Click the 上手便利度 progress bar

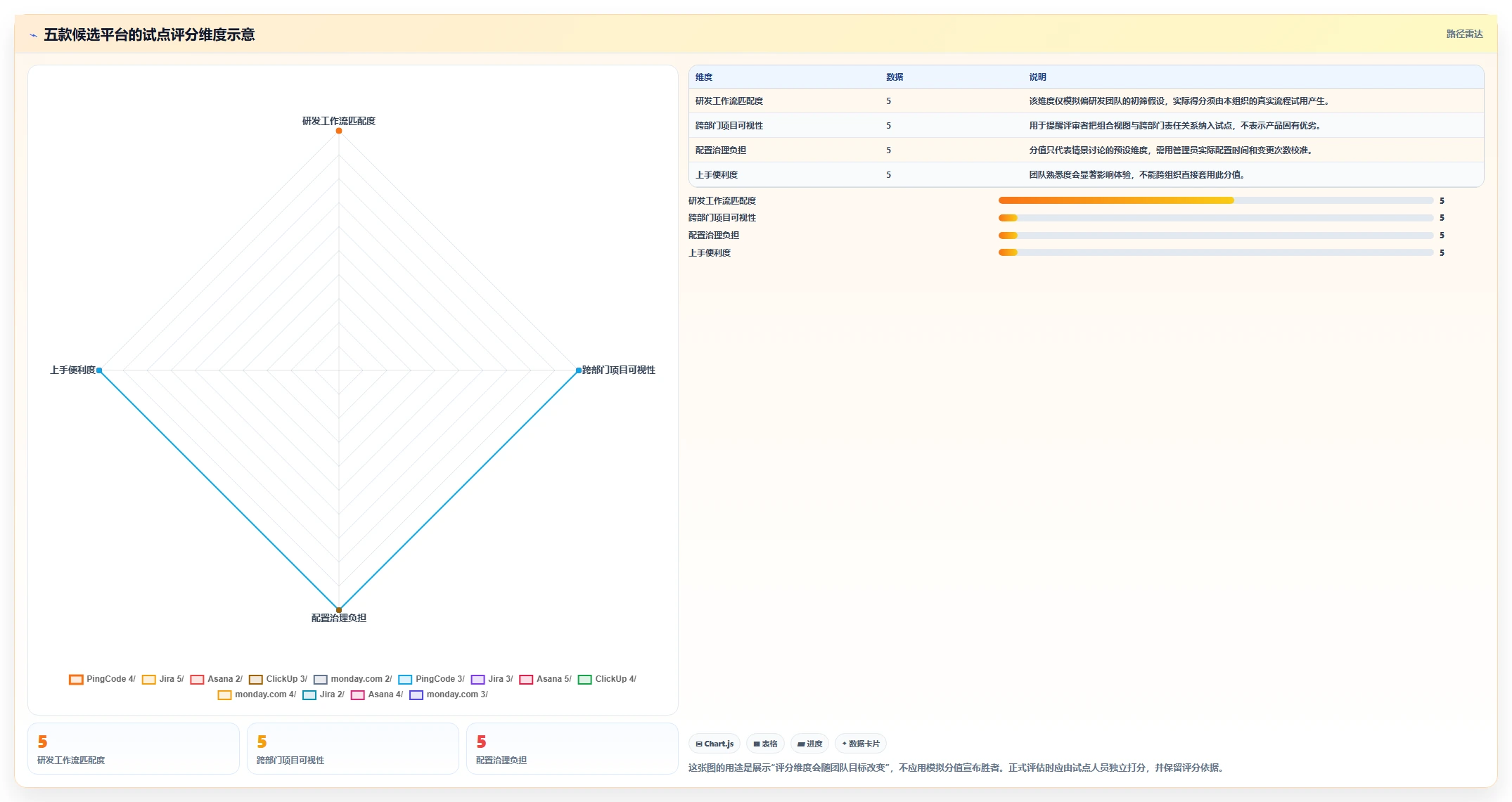[1215, 252]
